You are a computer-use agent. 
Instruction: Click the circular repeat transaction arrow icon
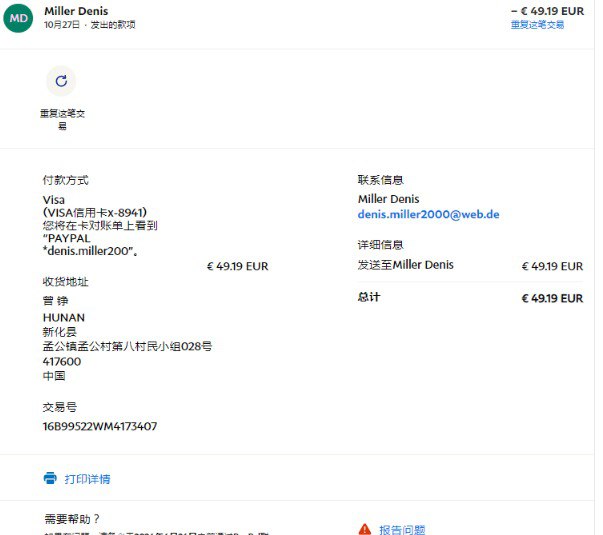point(61,81)
